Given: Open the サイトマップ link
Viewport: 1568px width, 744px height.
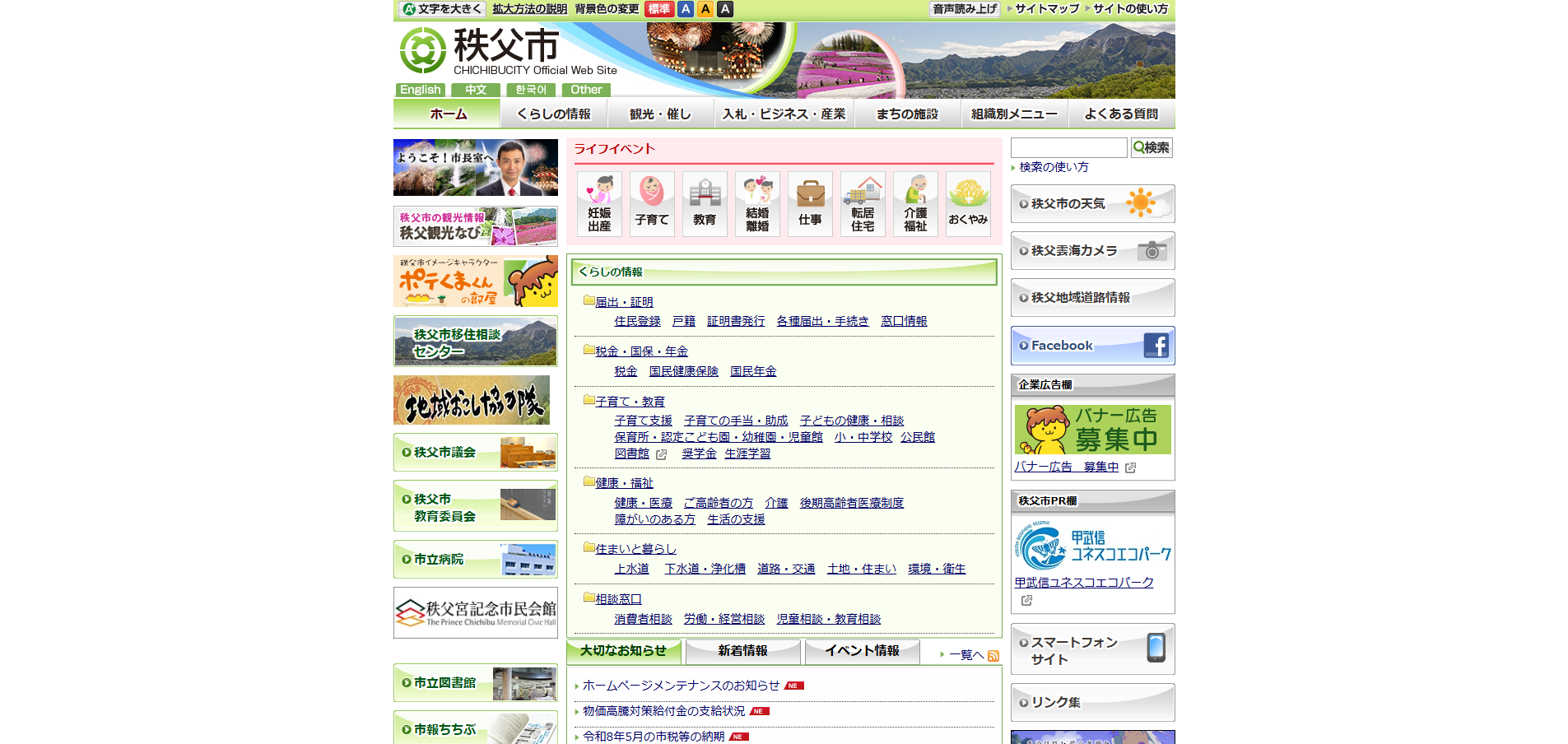Looking at the screenshot, I should 1047,9.
